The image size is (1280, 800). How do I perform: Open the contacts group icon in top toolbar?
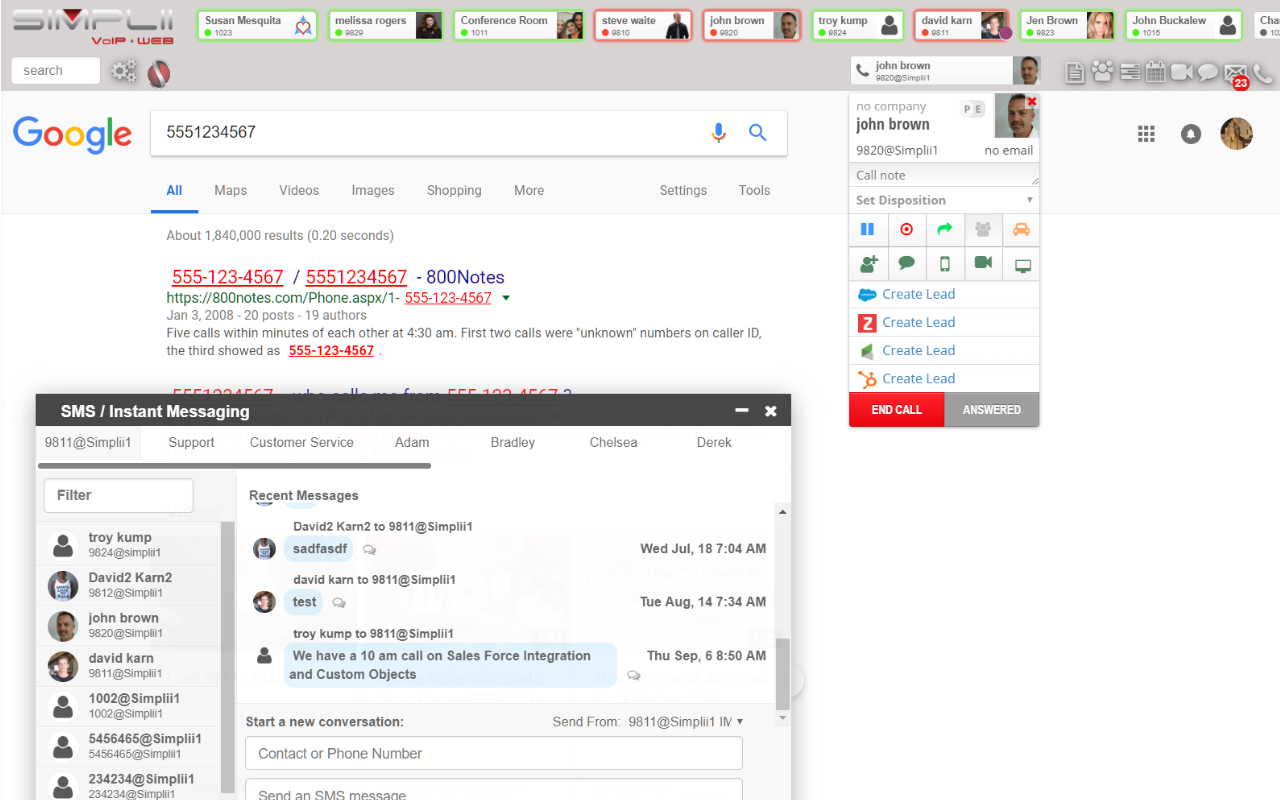tap(1102, 71)
